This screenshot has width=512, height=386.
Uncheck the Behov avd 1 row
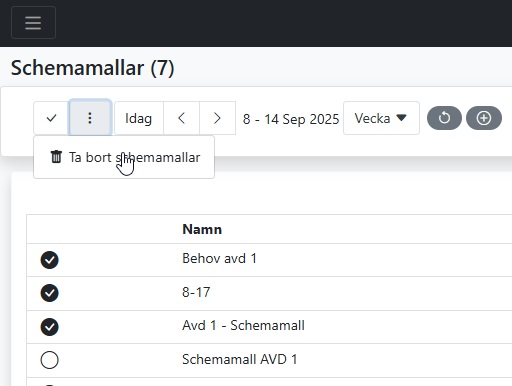coord(49,260)
